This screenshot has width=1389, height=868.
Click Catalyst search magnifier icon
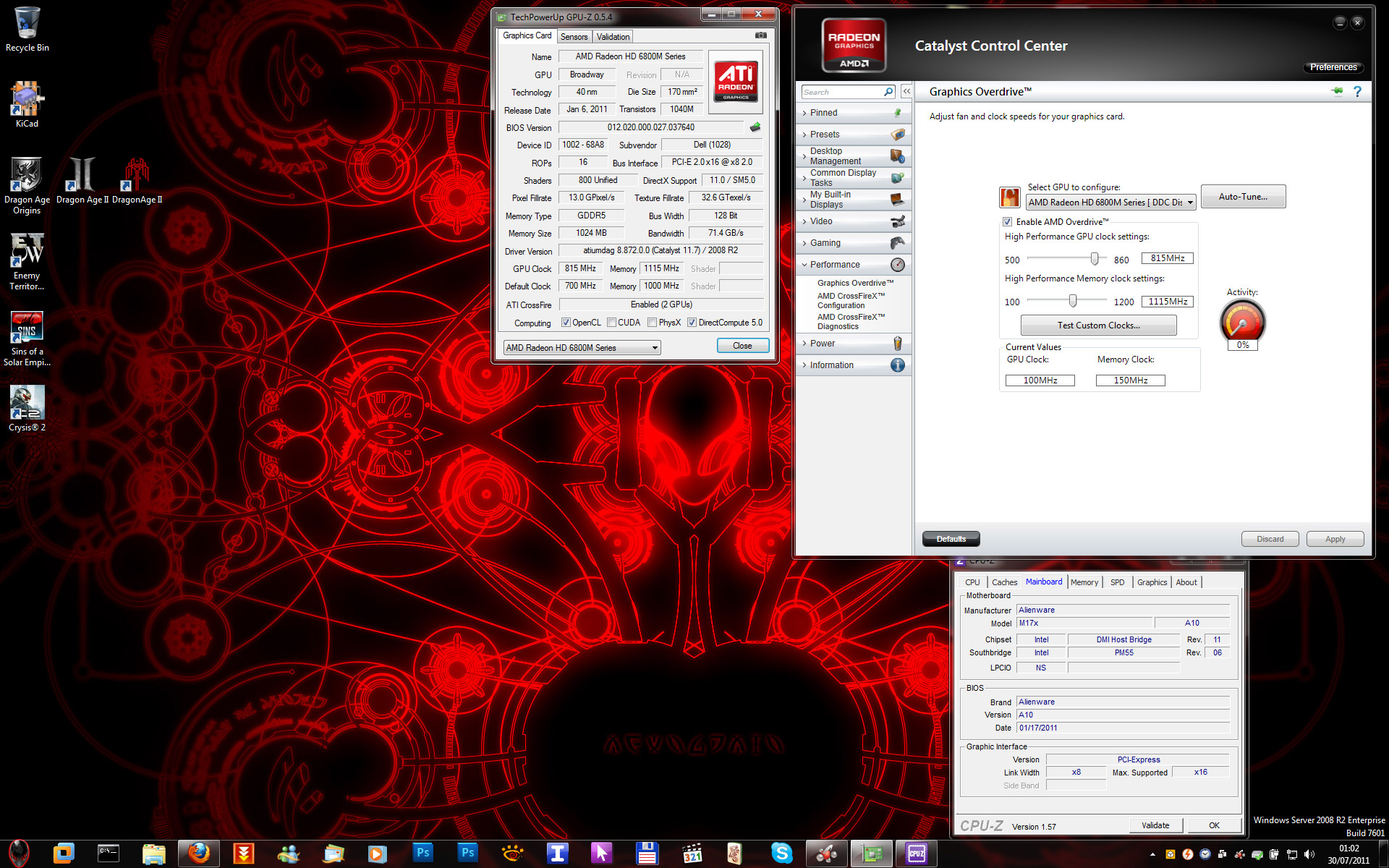[x=888, y=92]
